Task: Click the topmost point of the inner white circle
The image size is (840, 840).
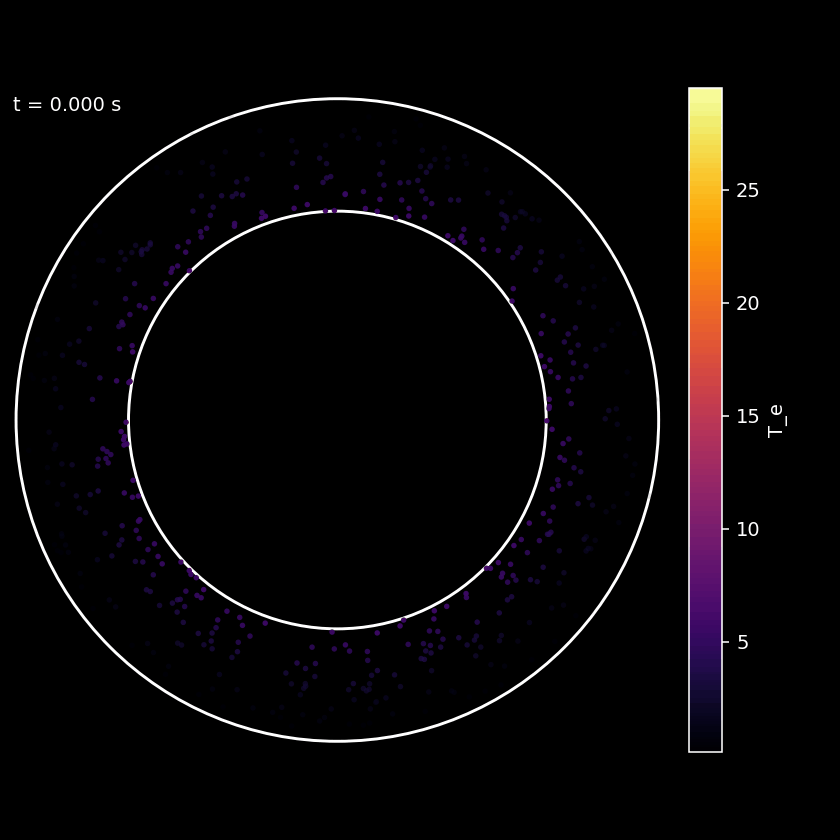Action: (x=337, y=211)
